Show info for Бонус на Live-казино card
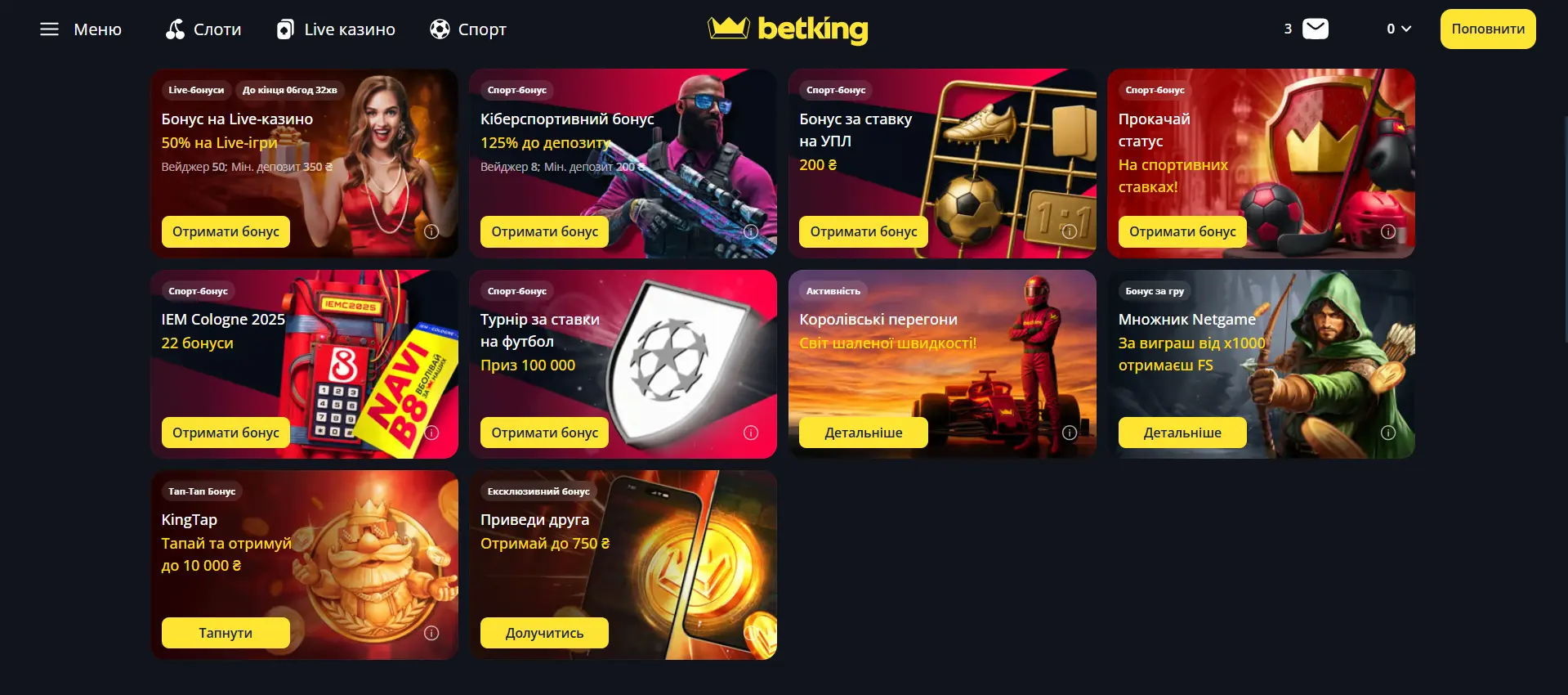Viewport: 1568px width, 695px height. point(431,231)
